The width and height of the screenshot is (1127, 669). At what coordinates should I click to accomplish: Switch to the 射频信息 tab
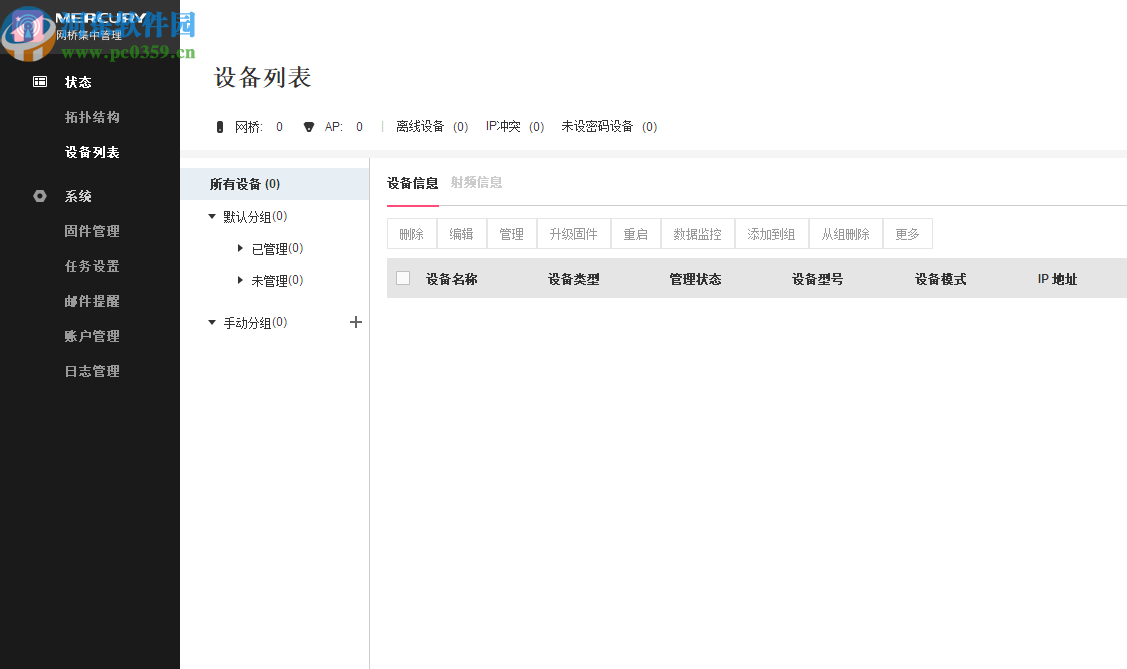pos(475,182)
